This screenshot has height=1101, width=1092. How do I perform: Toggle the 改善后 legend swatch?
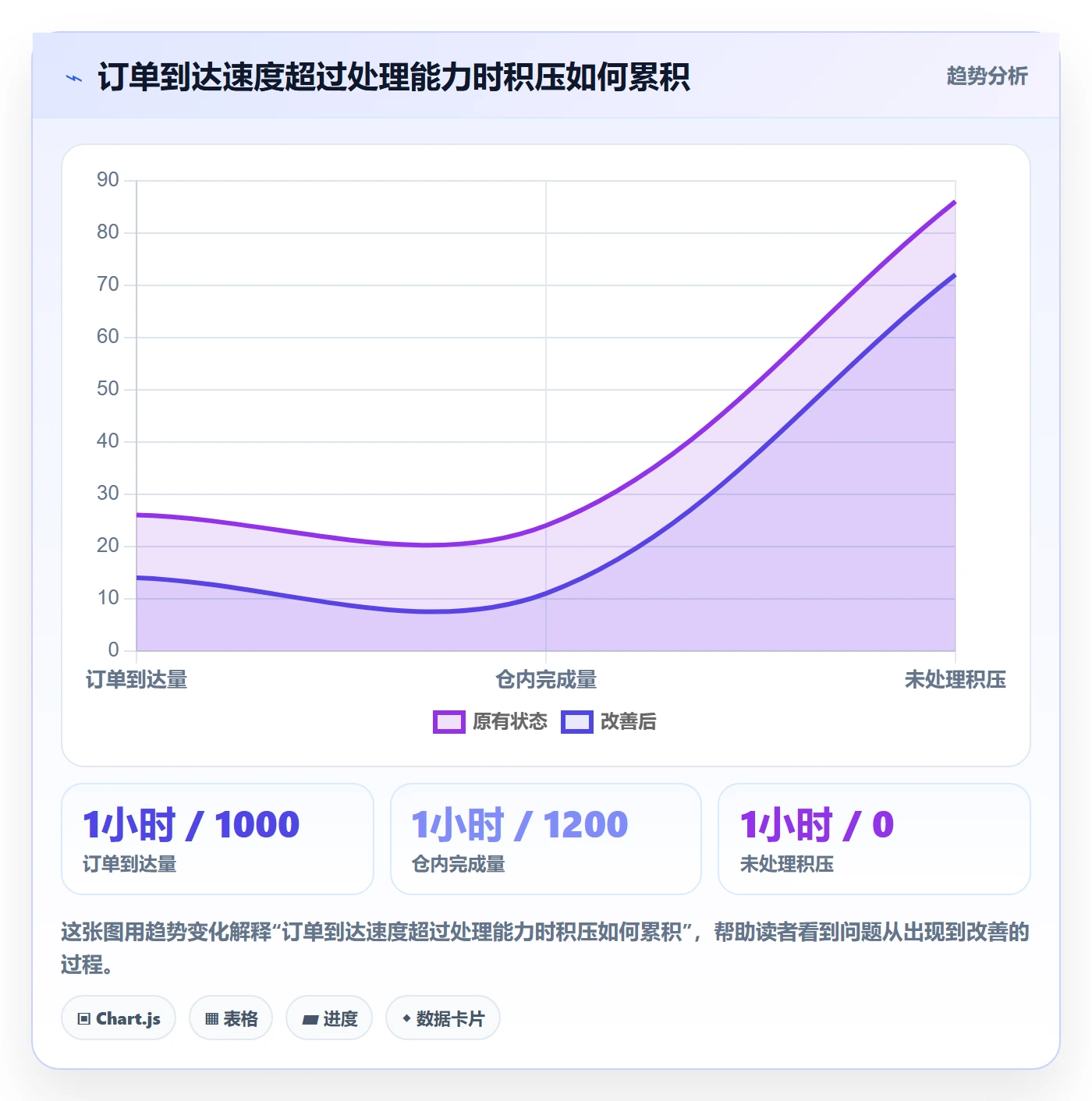coord(577,722)
